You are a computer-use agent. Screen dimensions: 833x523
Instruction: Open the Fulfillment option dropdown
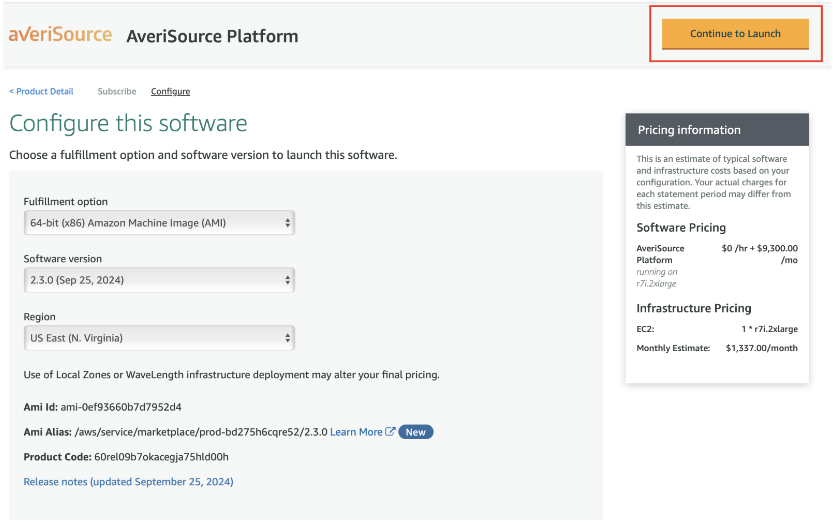[159, 223]
